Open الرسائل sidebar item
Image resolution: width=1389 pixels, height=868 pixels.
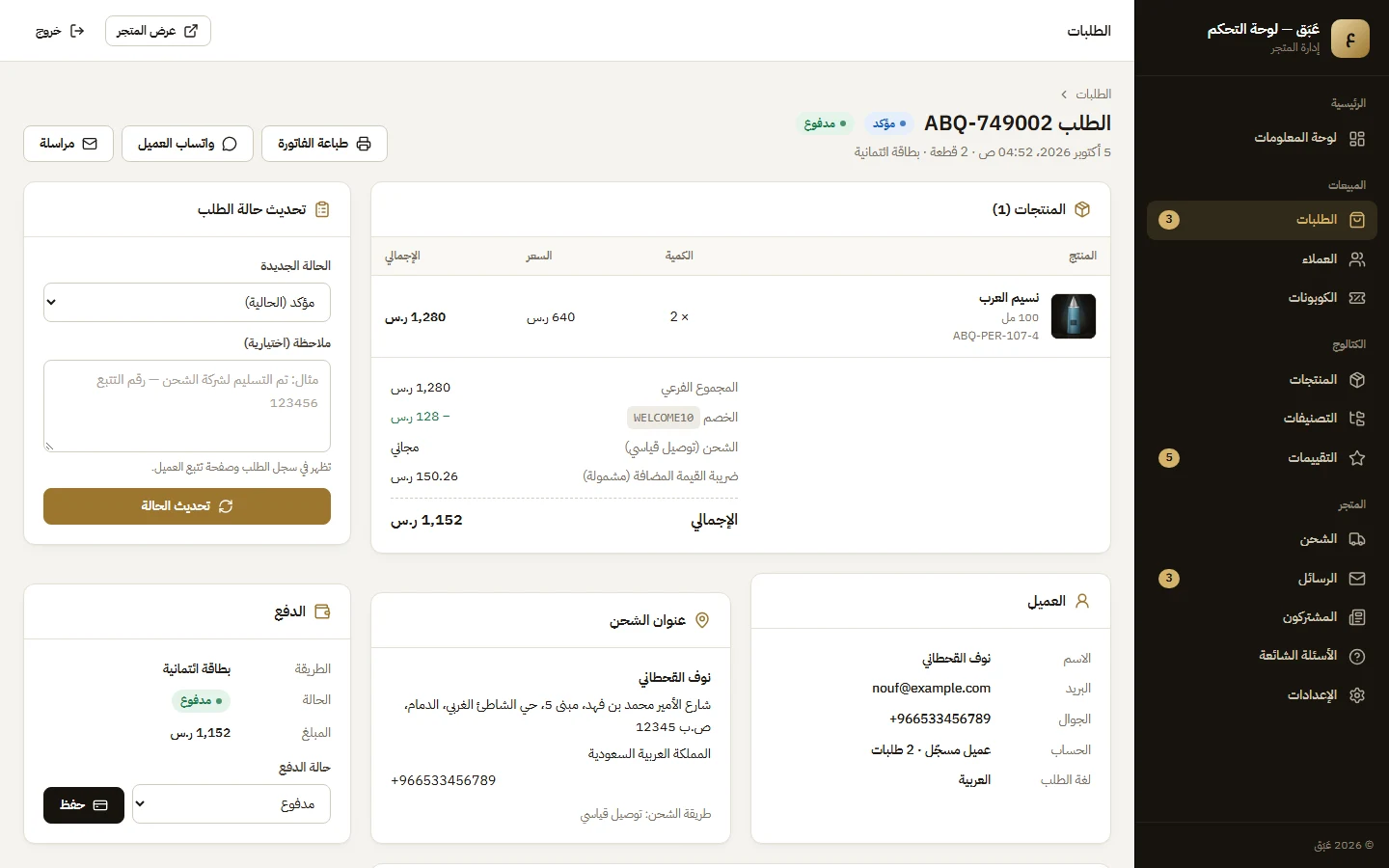point(1262,579)
